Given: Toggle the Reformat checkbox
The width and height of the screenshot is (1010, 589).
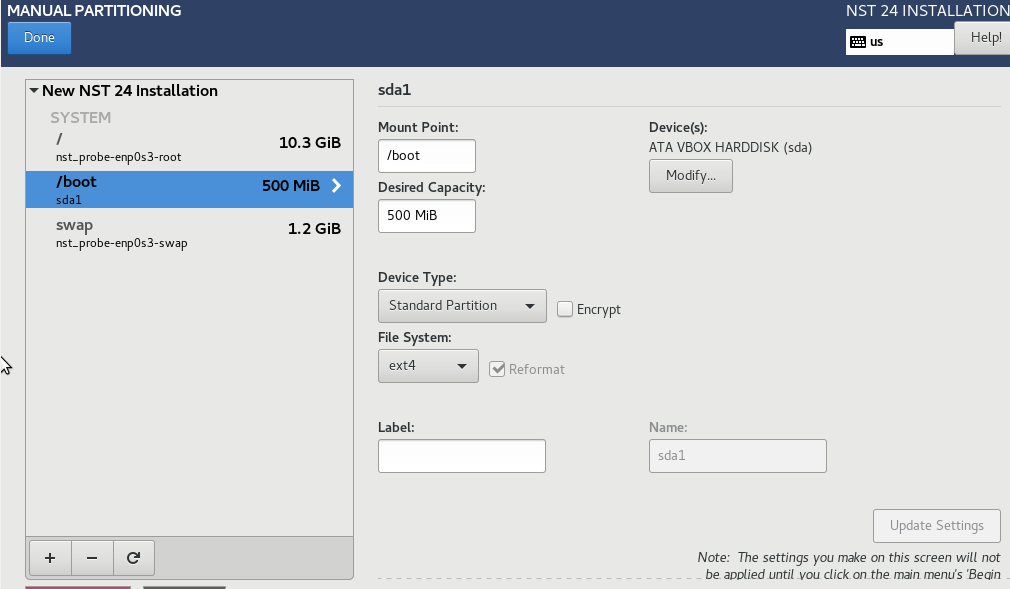Looking at the screenshot, I should point(497,369).
